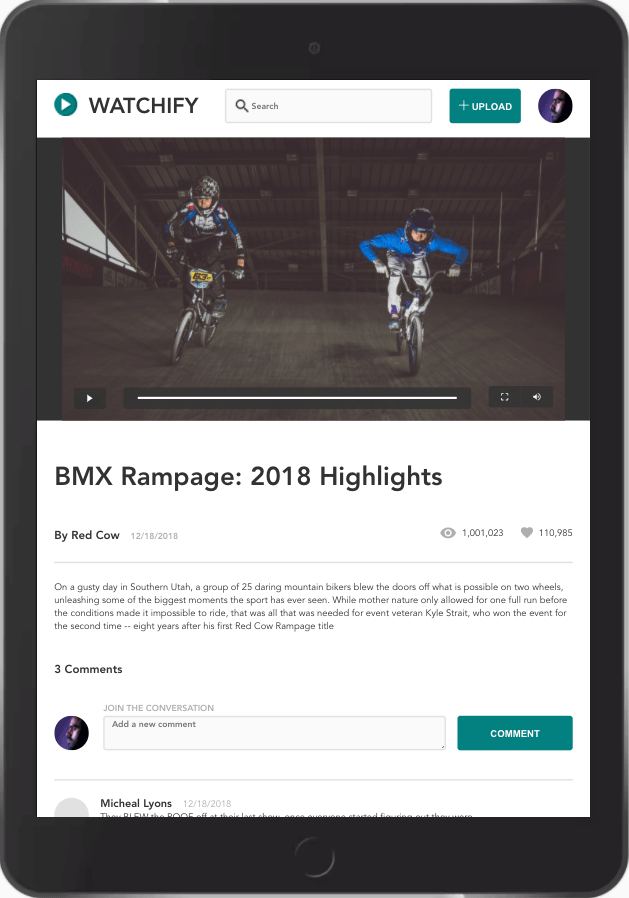629x898 pixels.
Task: Click the BMX video frame
Action: [313, 263]
